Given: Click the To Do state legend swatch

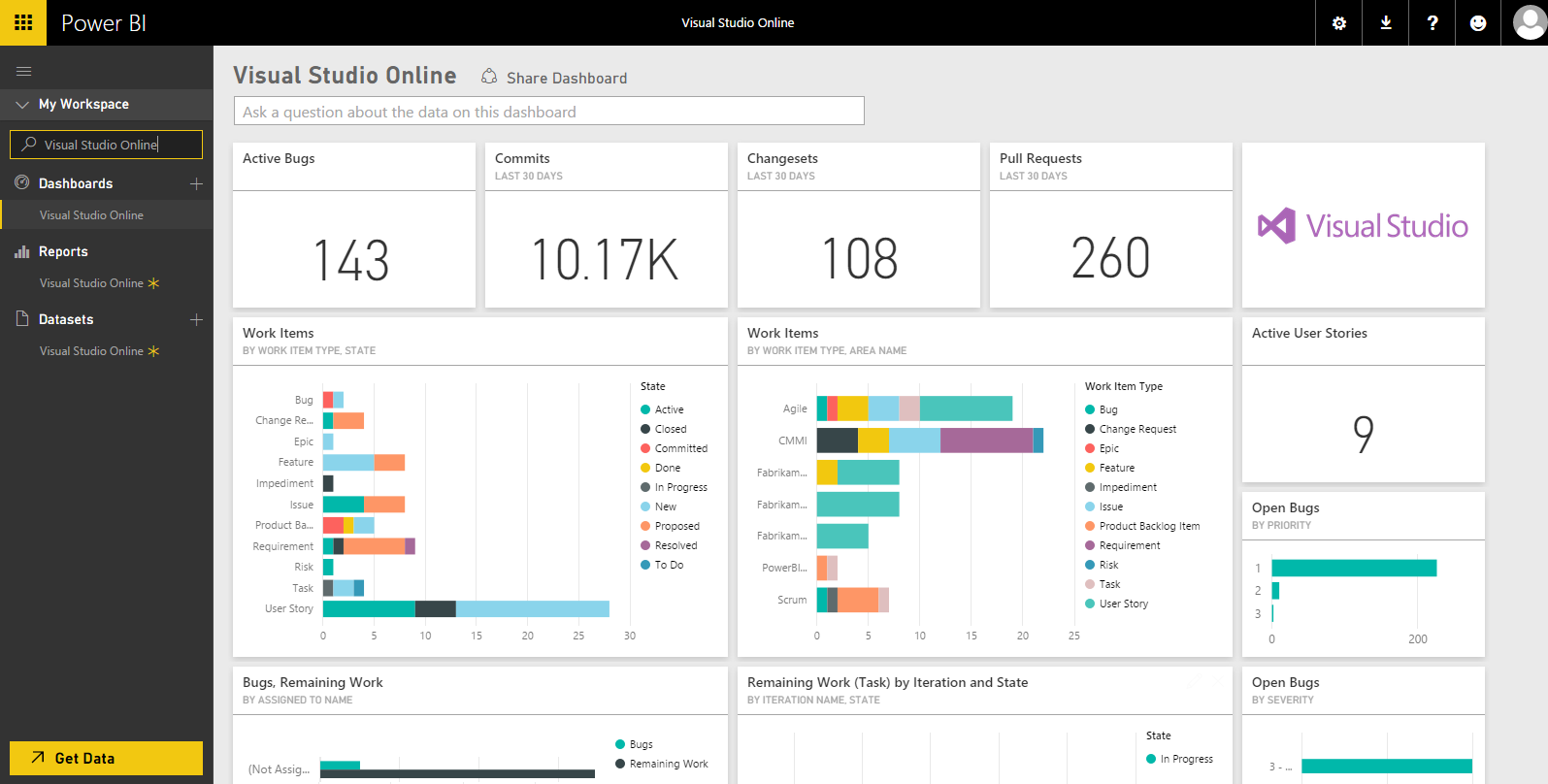Looking at the screenshot, I should click(x=645, y=565).
